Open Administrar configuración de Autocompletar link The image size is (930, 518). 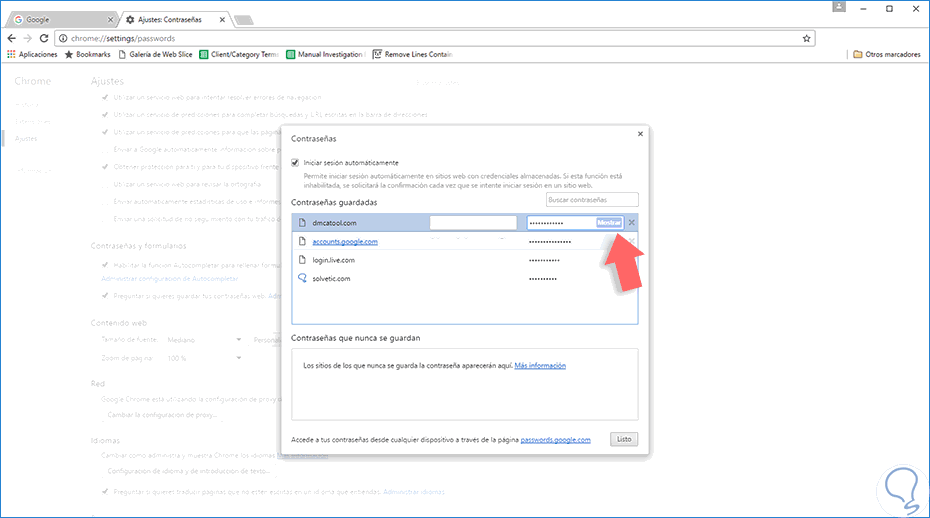point(170,278)
